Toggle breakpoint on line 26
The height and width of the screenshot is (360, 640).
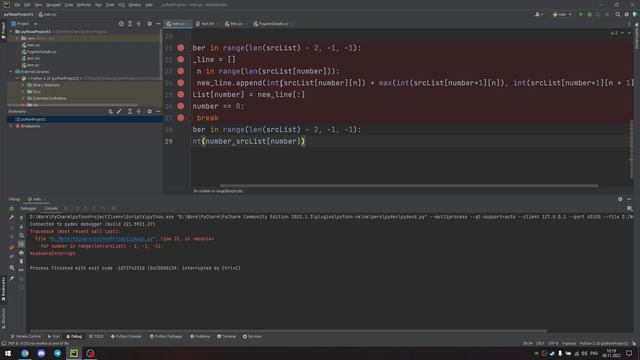click(180, 106)
